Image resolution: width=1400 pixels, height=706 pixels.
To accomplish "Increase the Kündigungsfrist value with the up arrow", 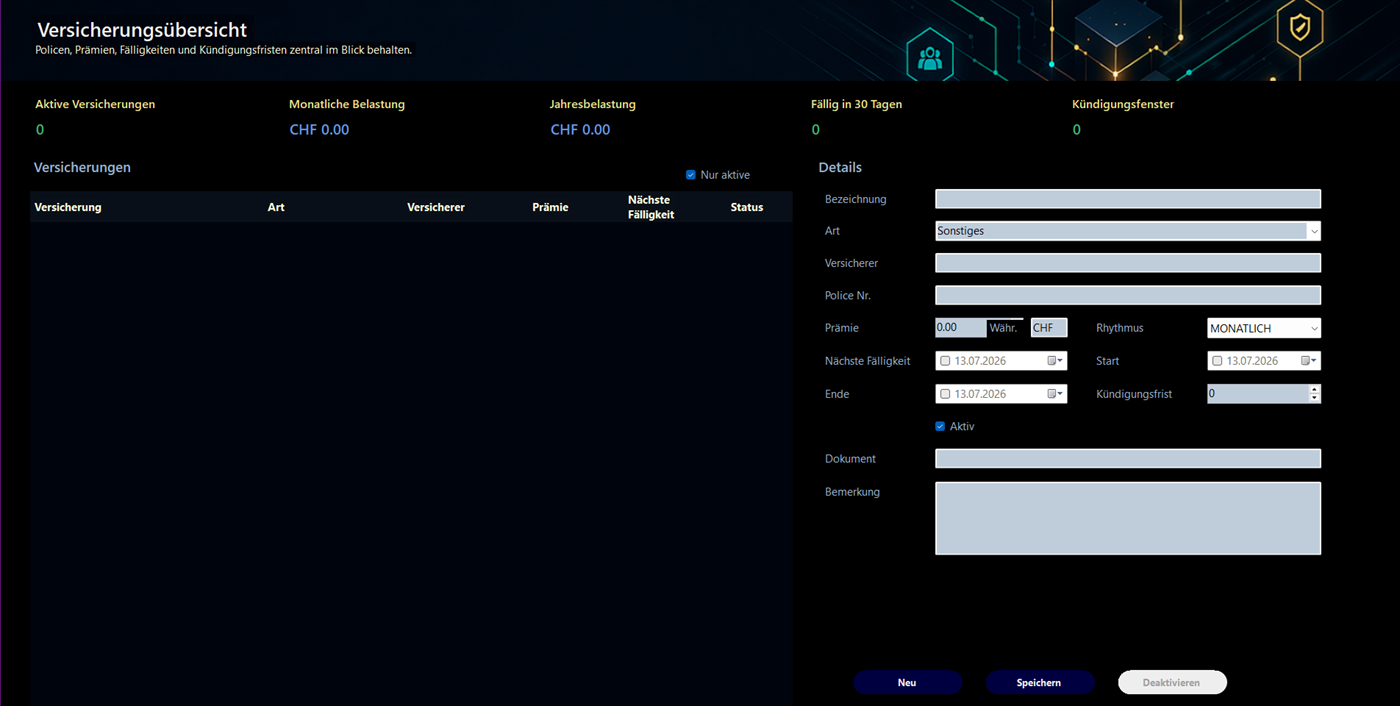I will coord(1315,389).
